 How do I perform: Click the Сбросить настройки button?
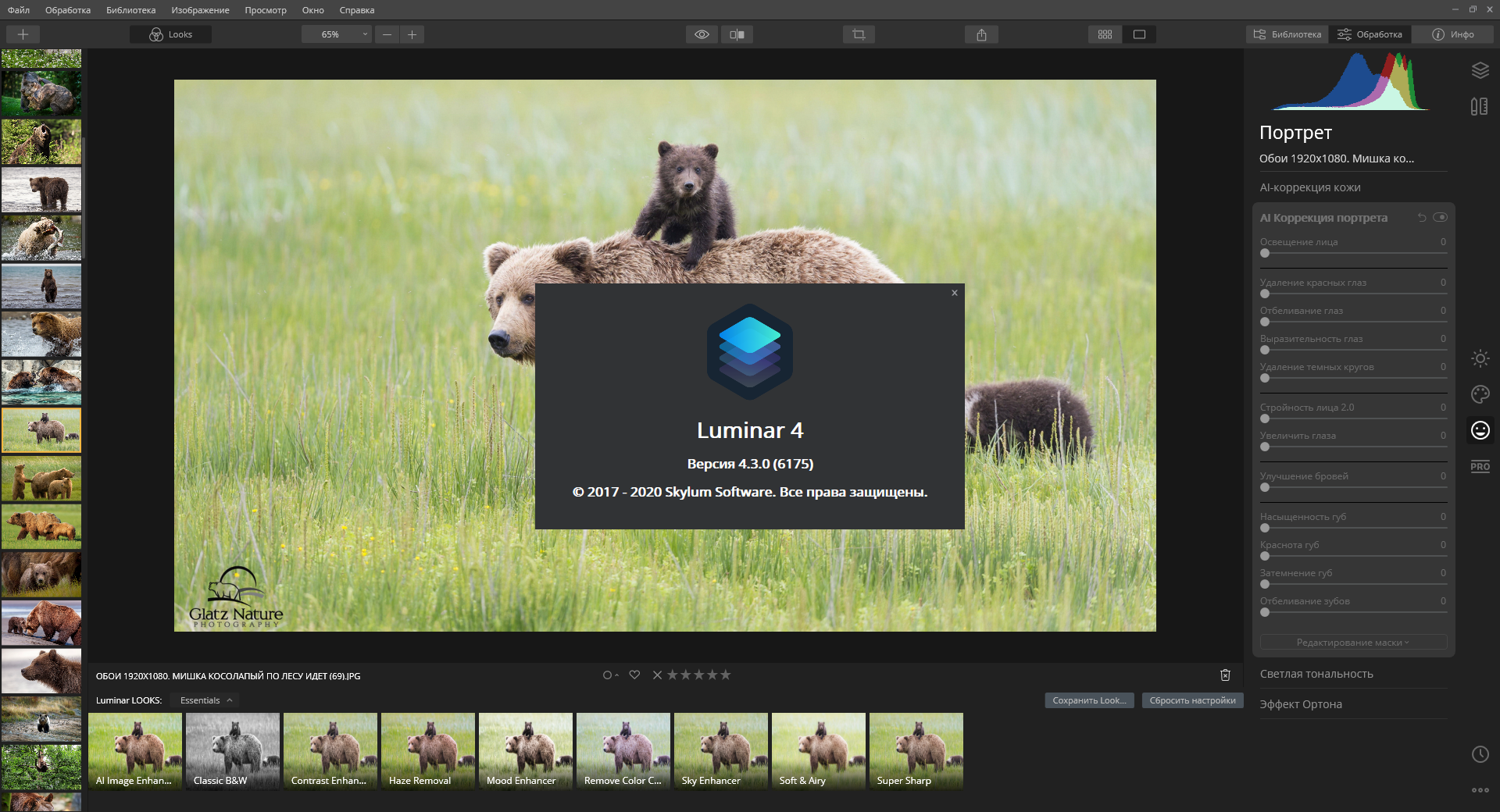1191,700
